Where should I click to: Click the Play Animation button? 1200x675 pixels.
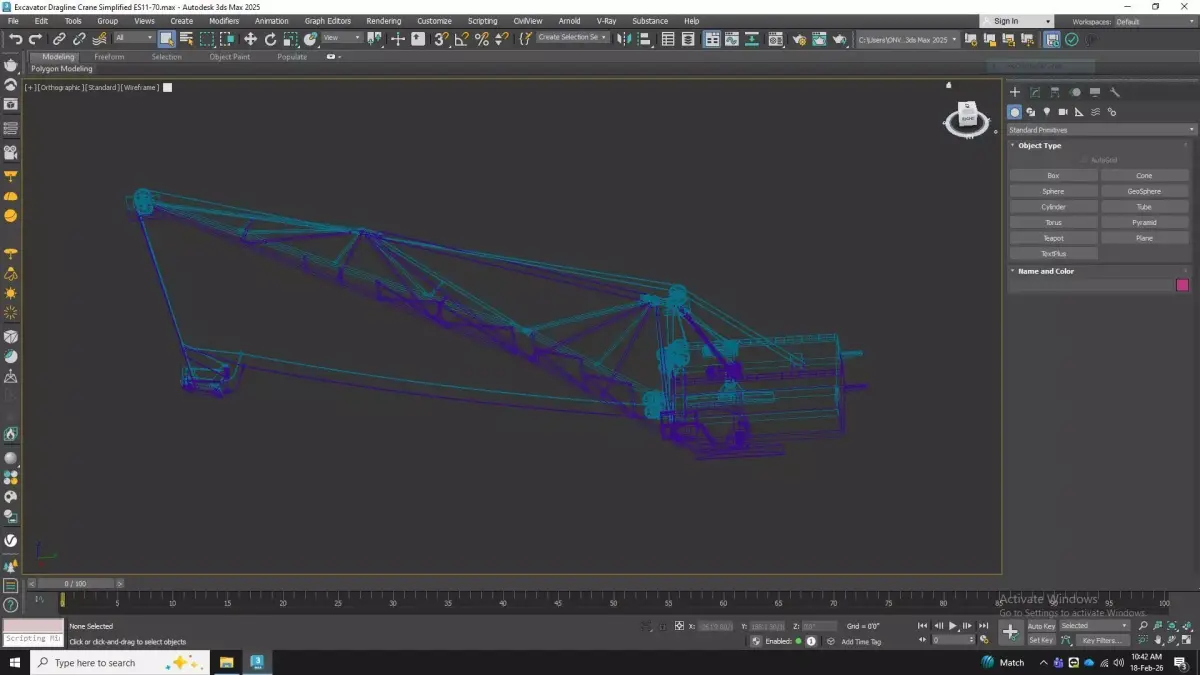pos(952,626)
